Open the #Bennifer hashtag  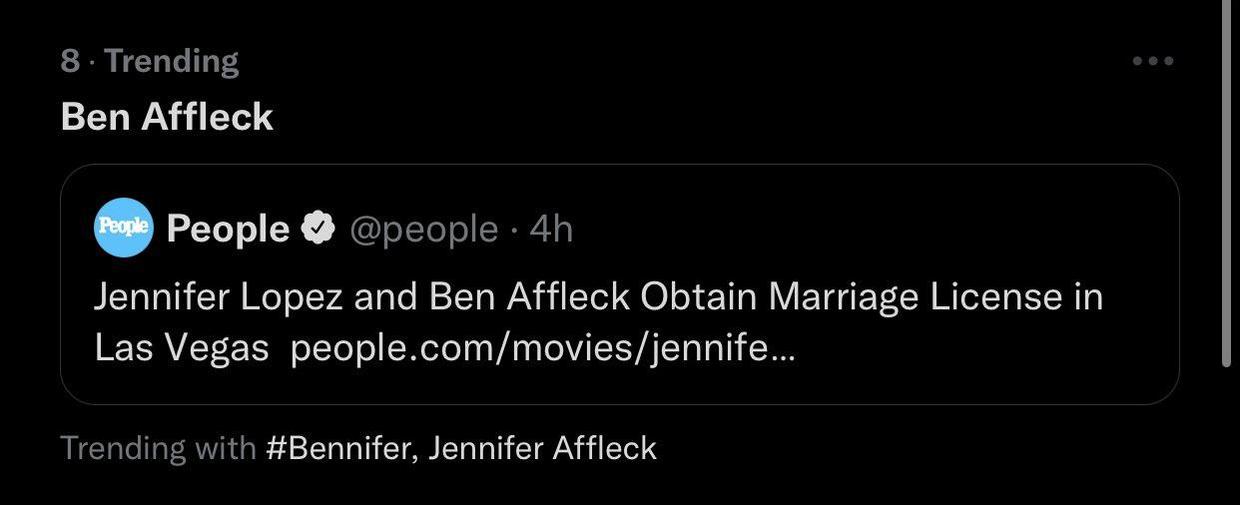pyautogui.click(x=337, y=447)
